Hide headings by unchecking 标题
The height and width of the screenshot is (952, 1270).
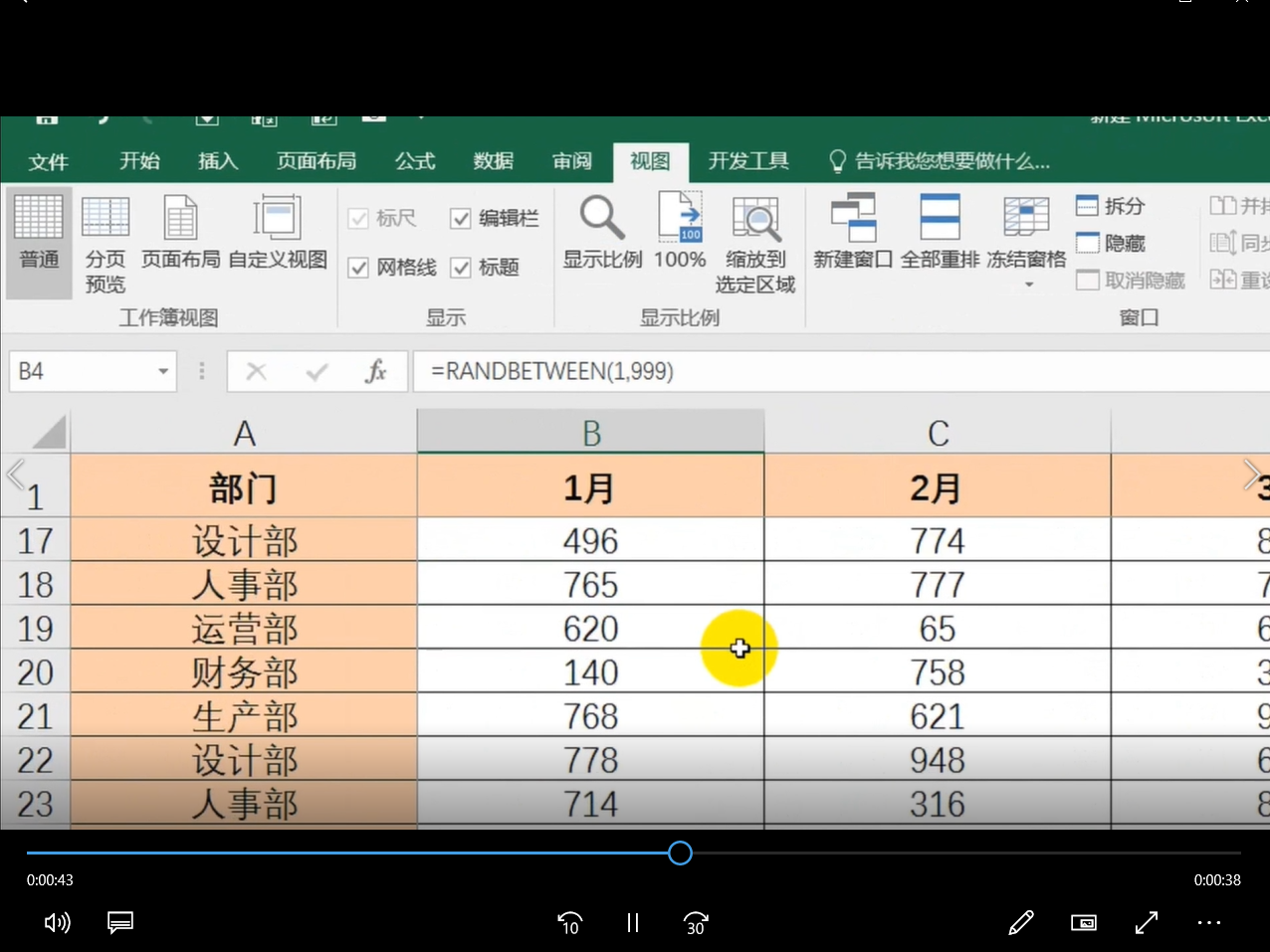(x=461, y=268)
